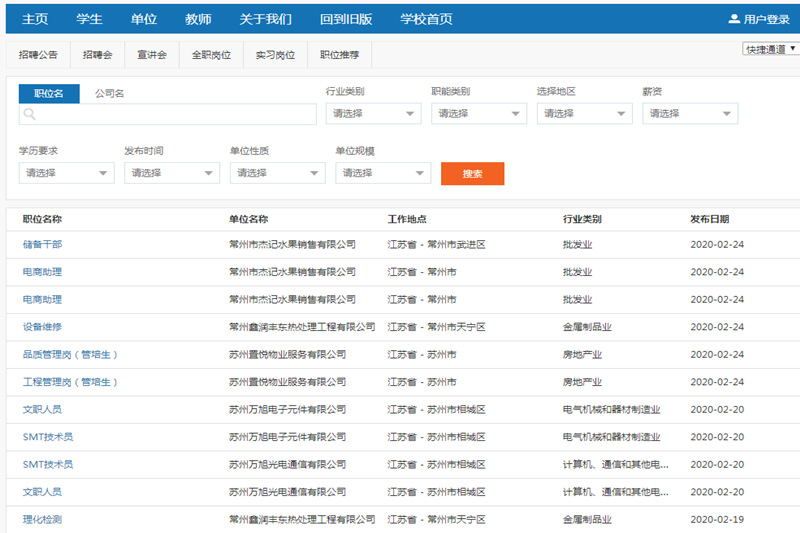Open the 教师 navigation item
This screenshot has width=800, height=533.
pyautogui.click(x=198, y=19)
